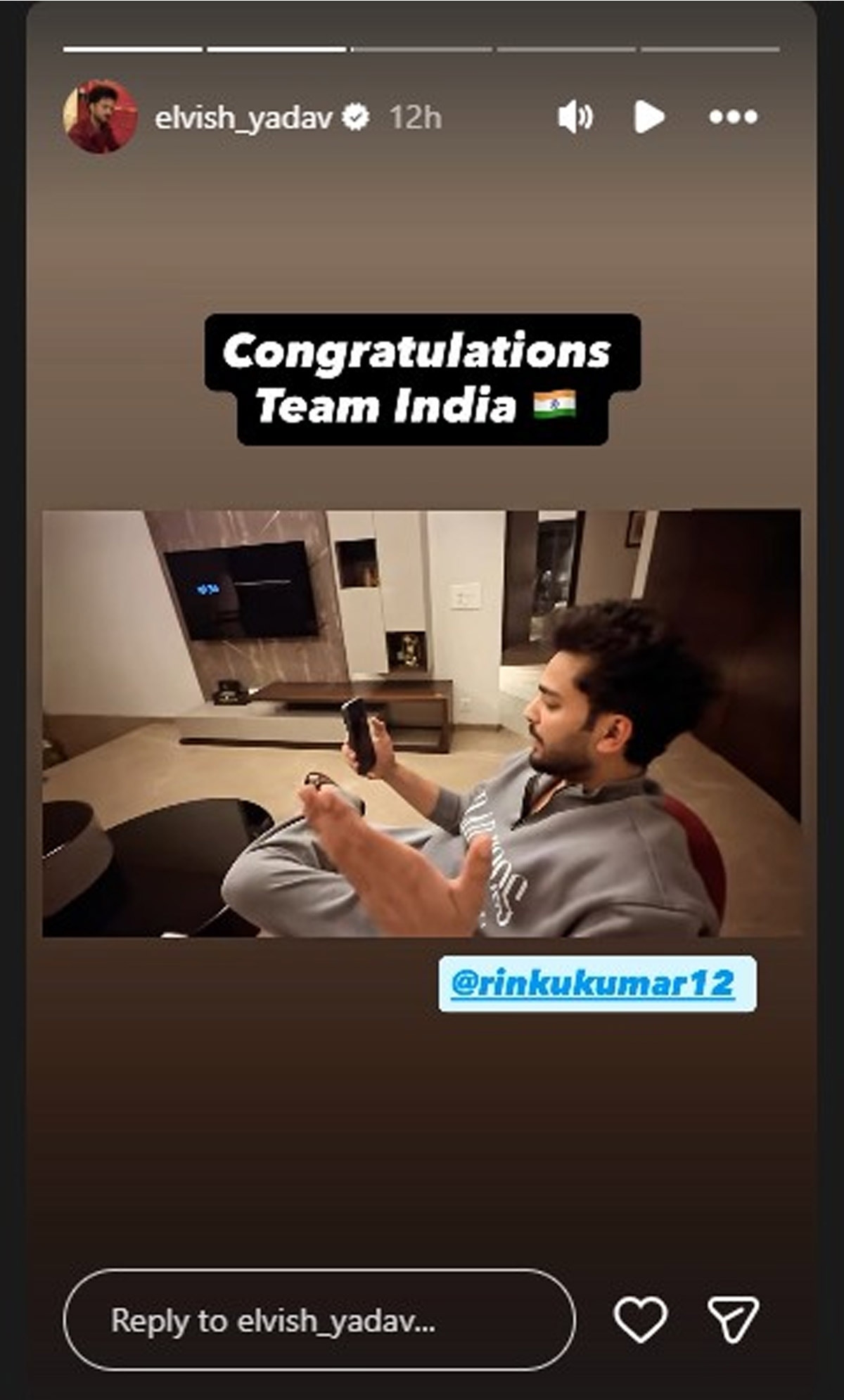Resume the story with the play icon
This screenshot has height=1400, width=844.
[x=648, y=117]
